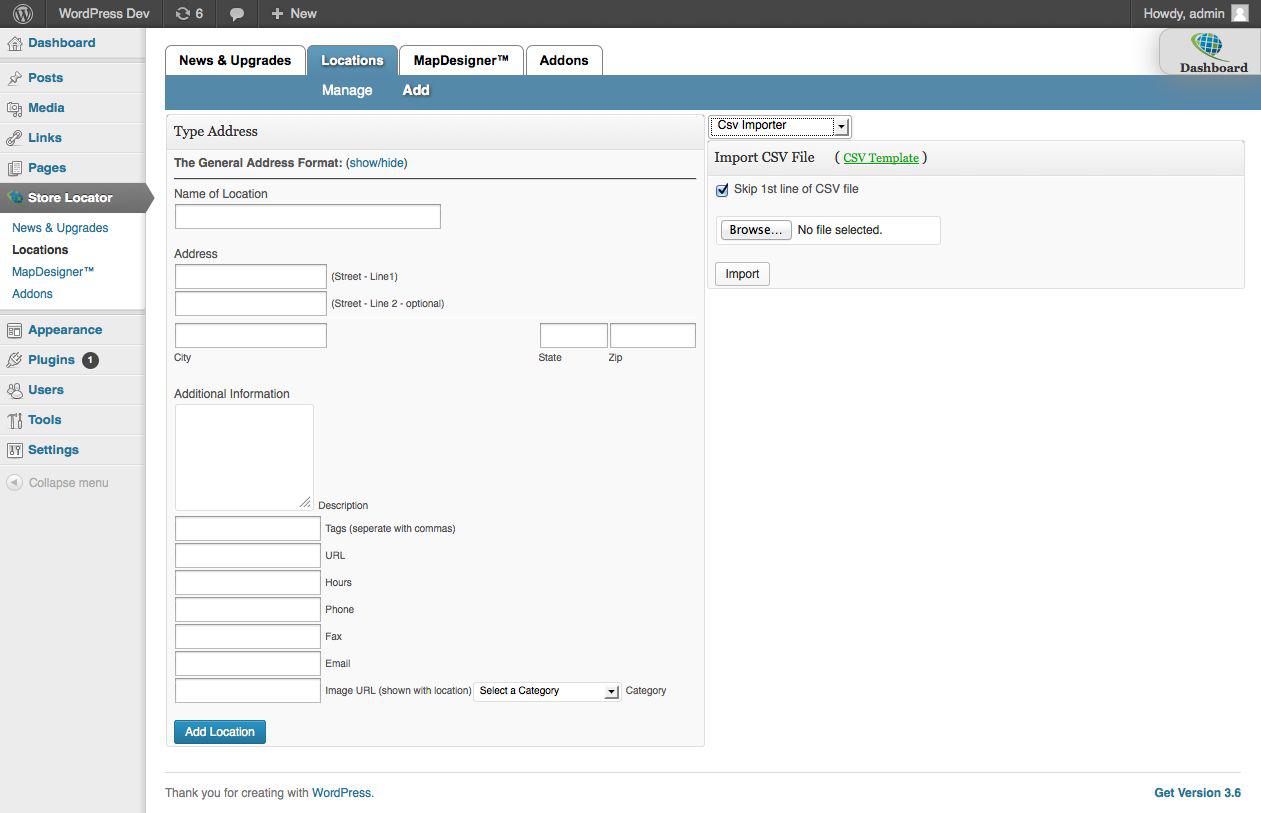Viewport: 1261px width, 813px height.
Task: Click the Add Location button
Action: point(220,732)
